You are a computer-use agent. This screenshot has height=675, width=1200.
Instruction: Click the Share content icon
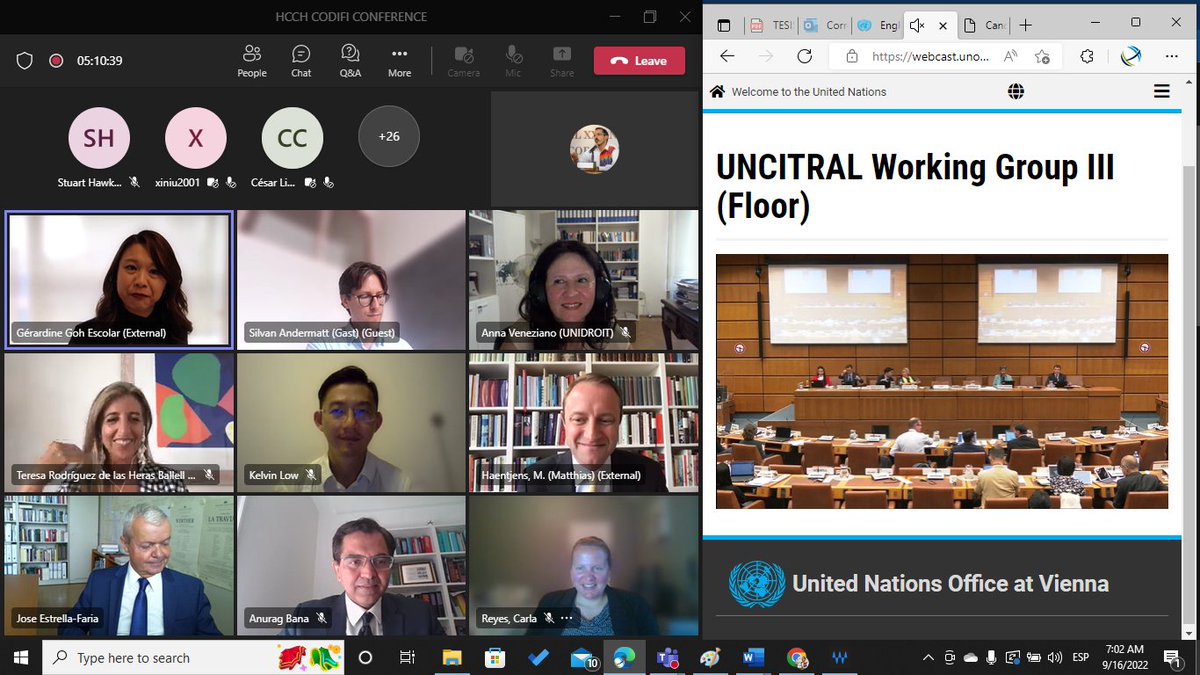click(561, 60)
